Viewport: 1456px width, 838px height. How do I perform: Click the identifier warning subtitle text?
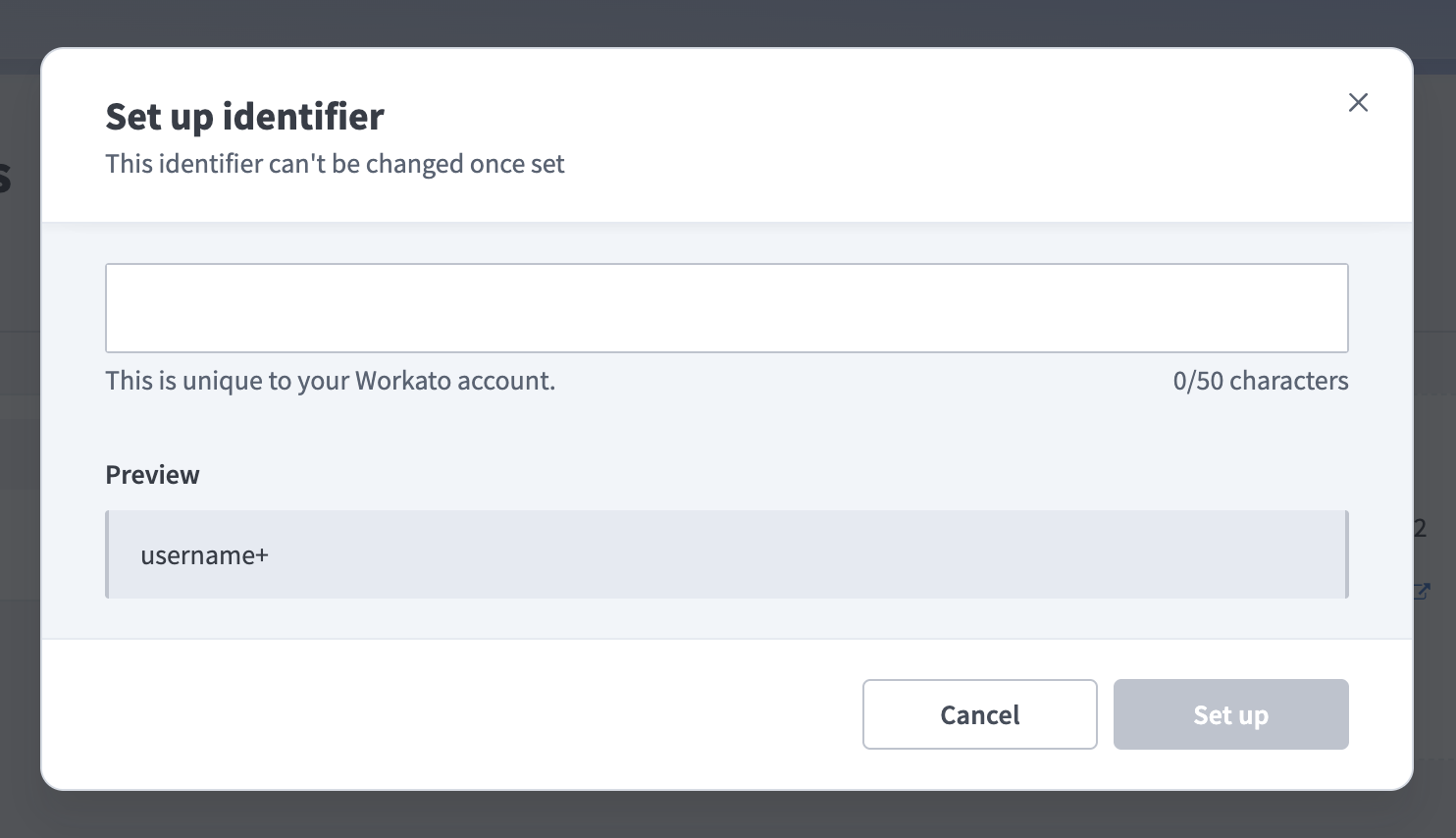(335, 163)
